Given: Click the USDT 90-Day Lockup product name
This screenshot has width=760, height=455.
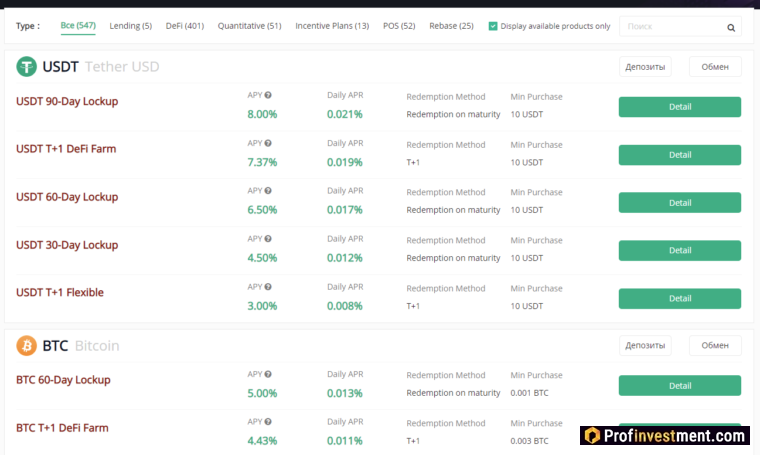Looking at the screenshot, I should pyautogui.click(x=67, y=101).
